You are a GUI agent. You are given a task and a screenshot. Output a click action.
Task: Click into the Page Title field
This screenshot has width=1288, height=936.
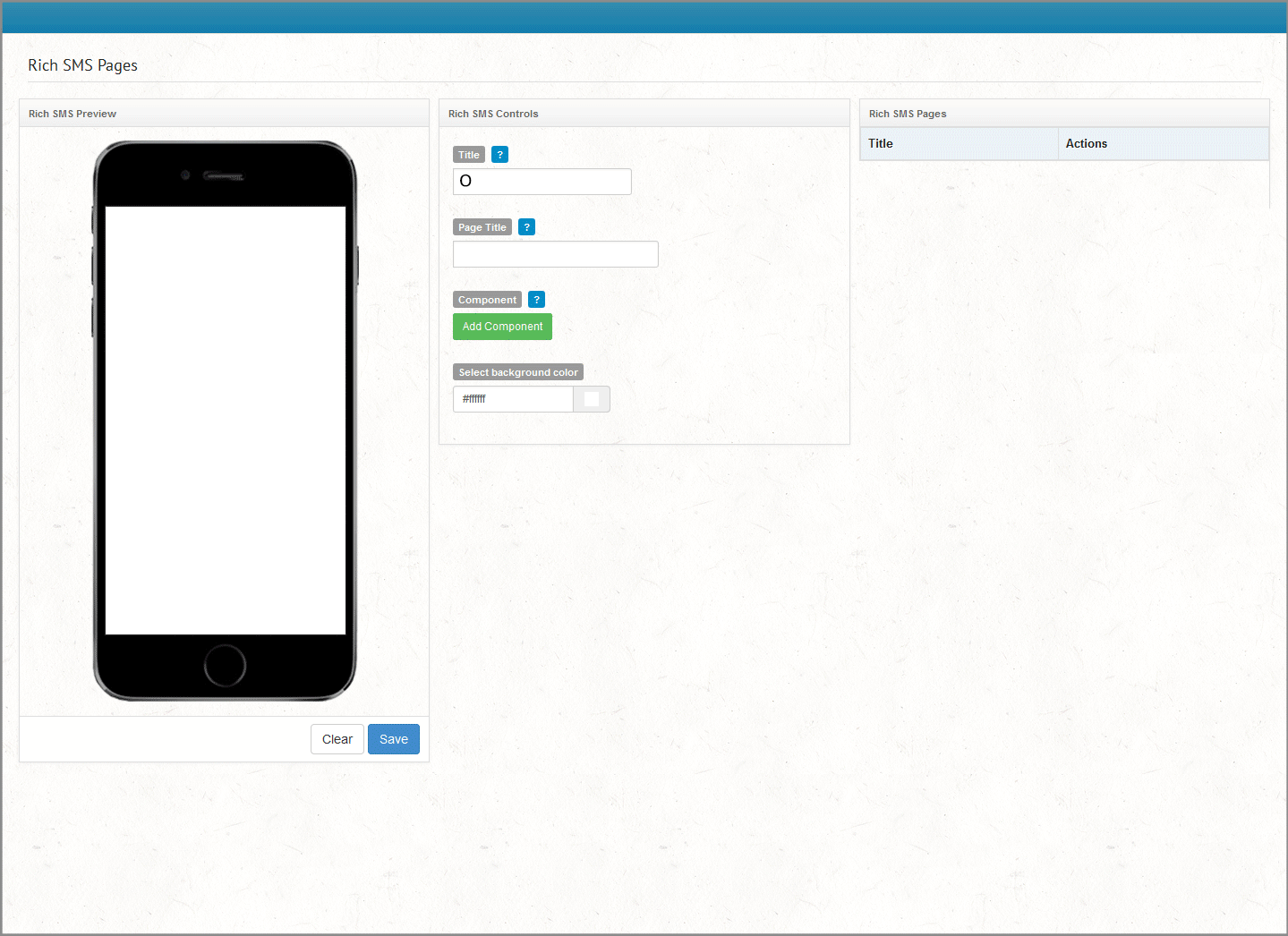pos(555,254)
